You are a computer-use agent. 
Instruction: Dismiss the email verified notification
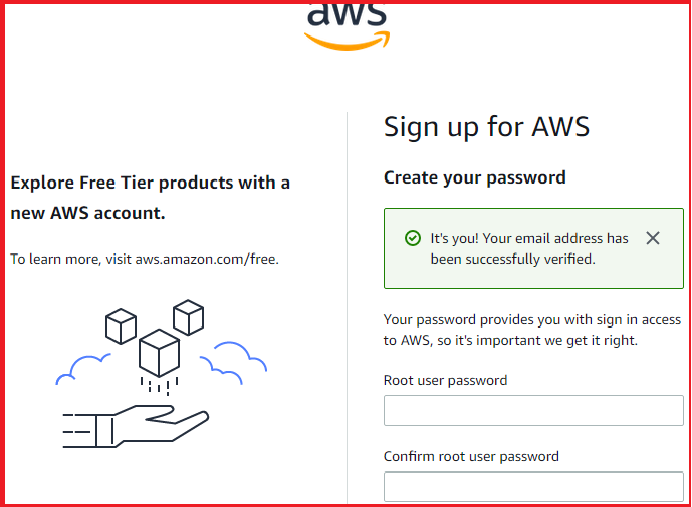coord(653,238)
